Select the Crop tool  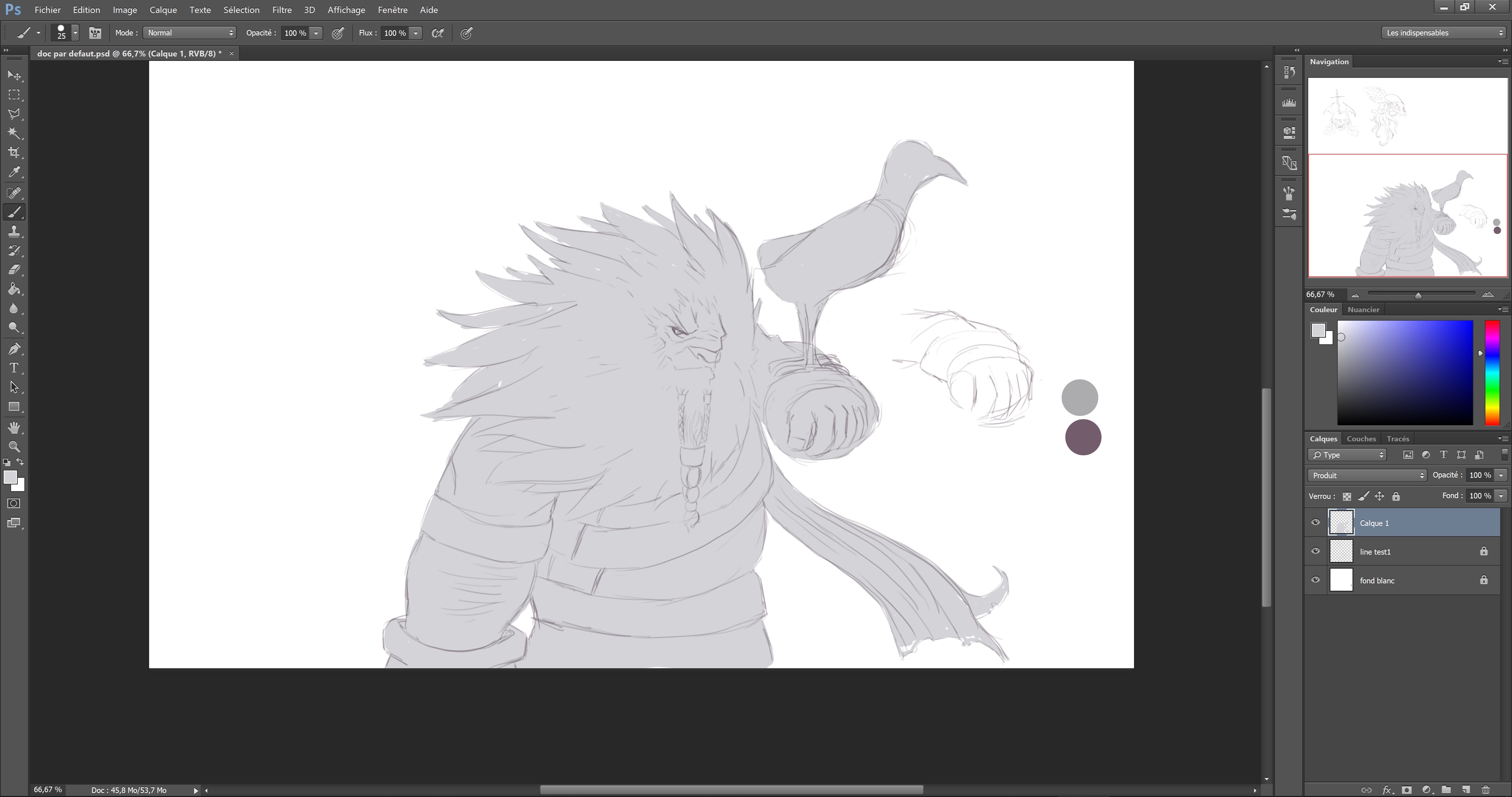pos(14,153)
